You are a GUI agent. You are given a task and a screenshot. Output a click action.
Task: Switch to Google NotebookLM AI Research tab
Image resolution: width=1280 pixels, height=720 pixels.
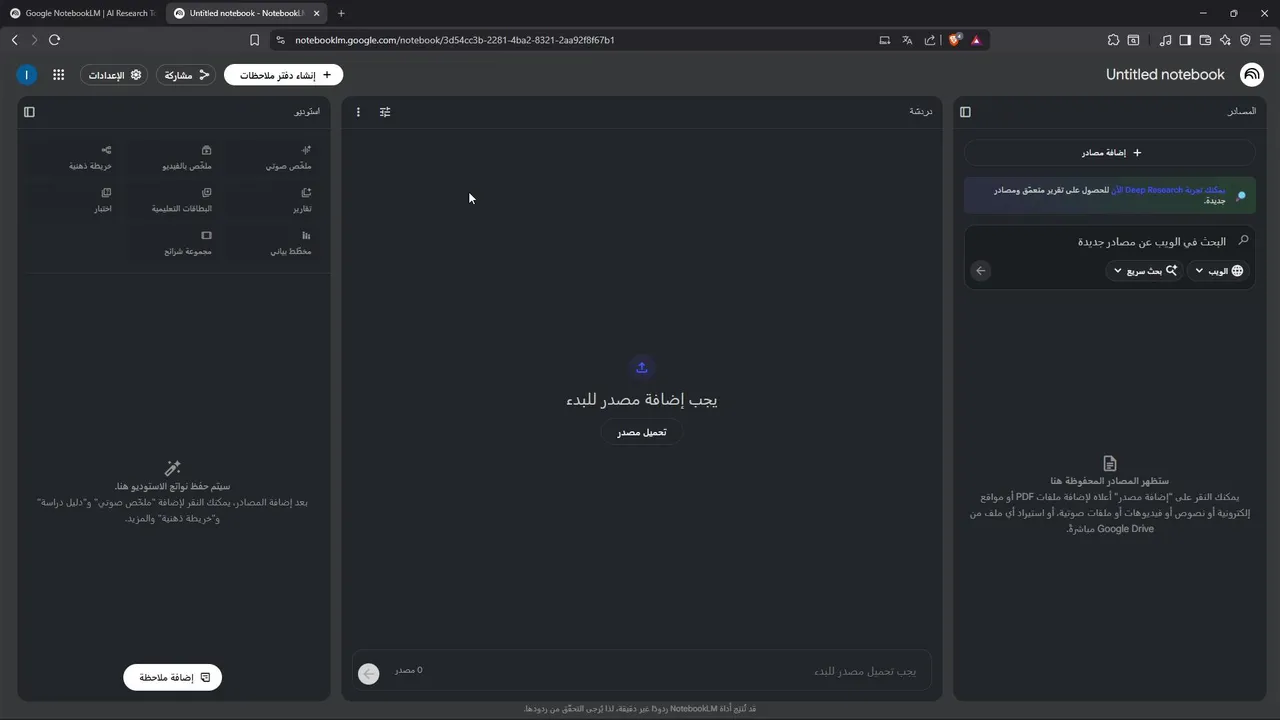click(x=82, y=13)
